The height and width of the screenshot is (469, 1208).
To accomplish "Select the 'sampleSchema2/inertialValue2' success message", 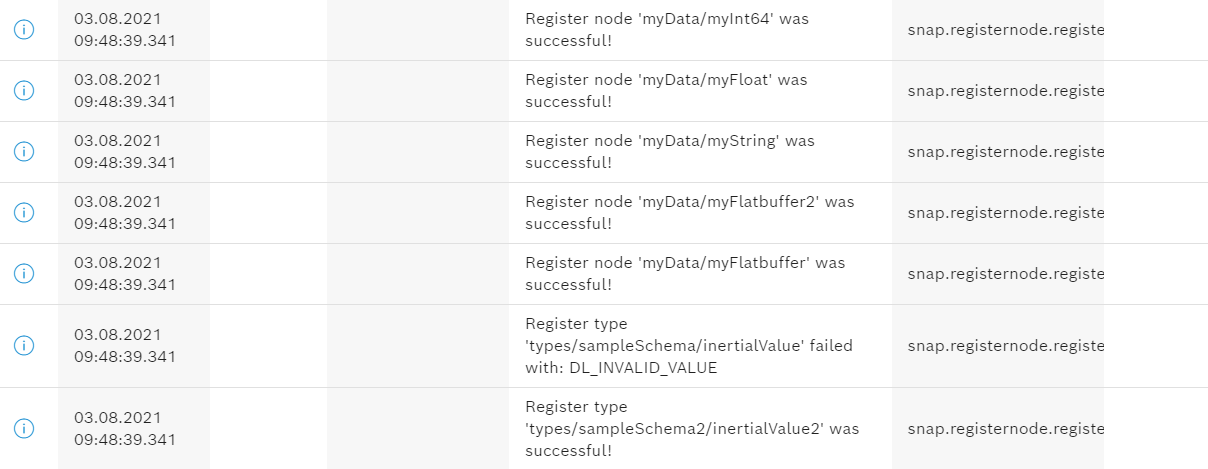I will 692,428.
